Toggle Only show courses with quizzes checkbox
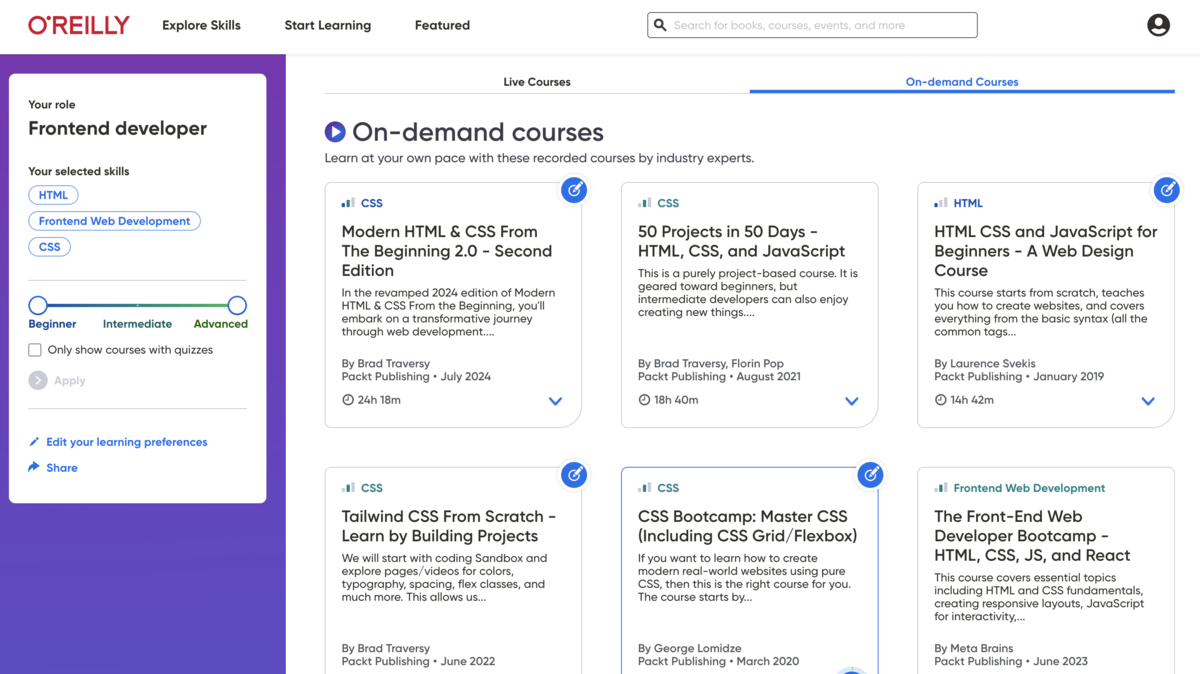 (35, 350)
